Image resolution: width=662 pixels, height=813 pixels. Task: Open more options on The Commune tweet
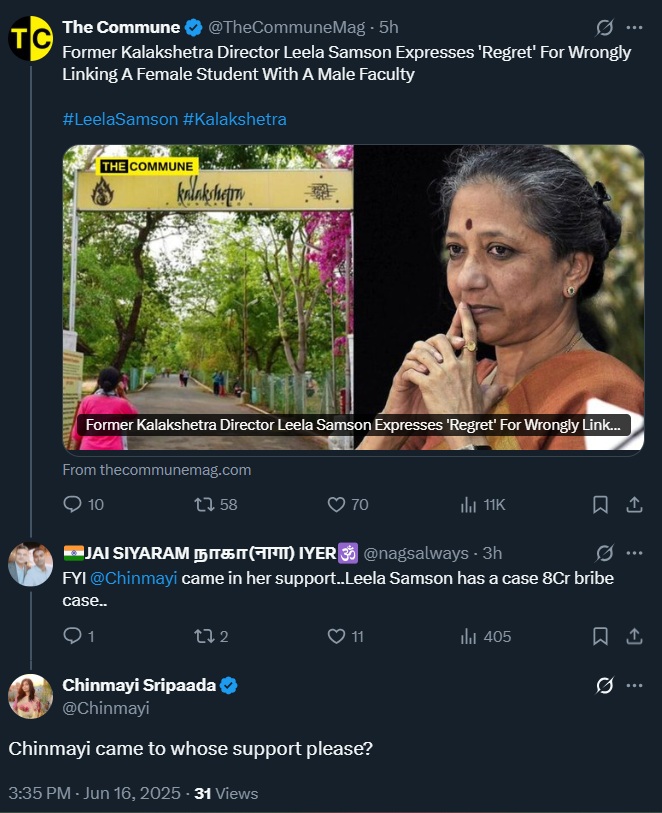634,27
